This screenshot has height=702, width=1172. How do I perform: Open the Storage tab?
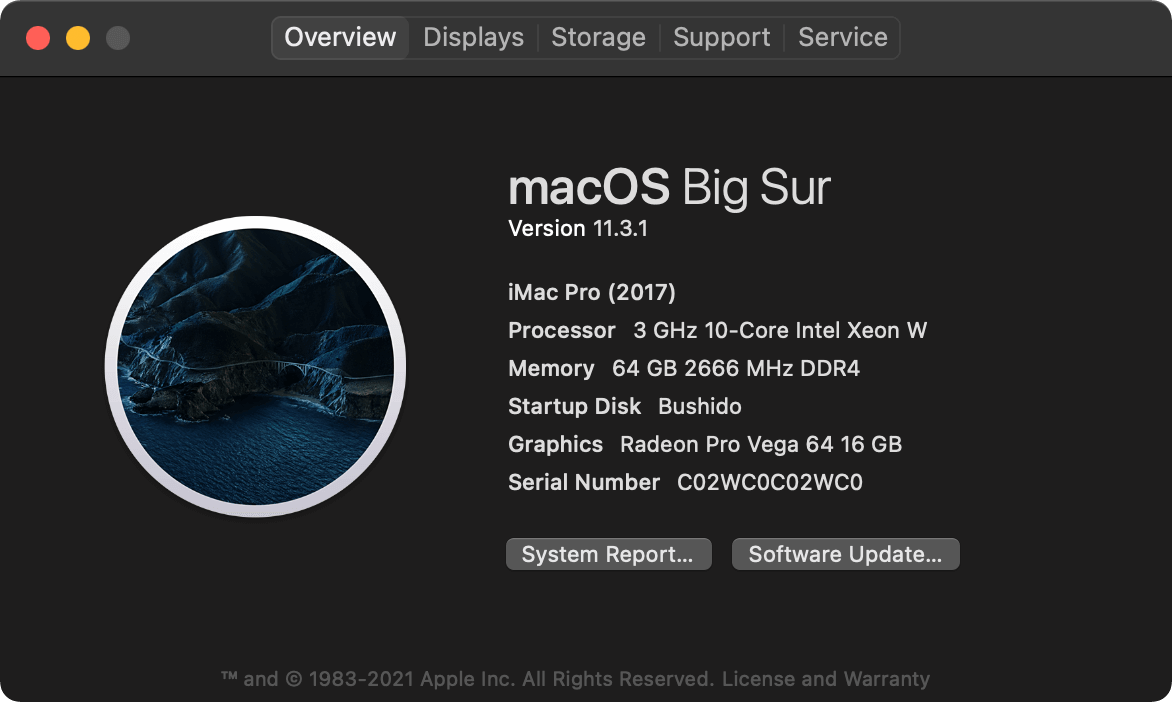[598, 37]
